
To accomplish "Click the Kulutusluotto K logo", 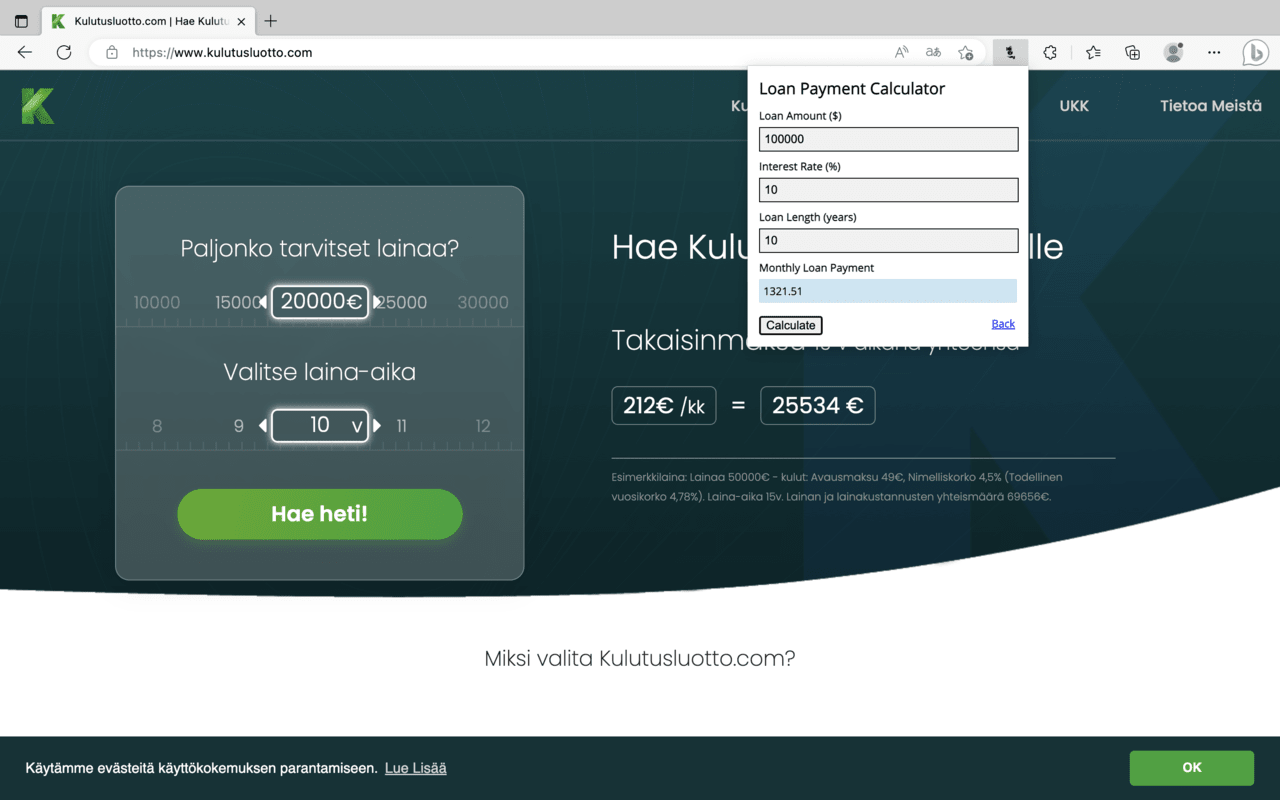I will pyautogui.click(x=38, y=106).
